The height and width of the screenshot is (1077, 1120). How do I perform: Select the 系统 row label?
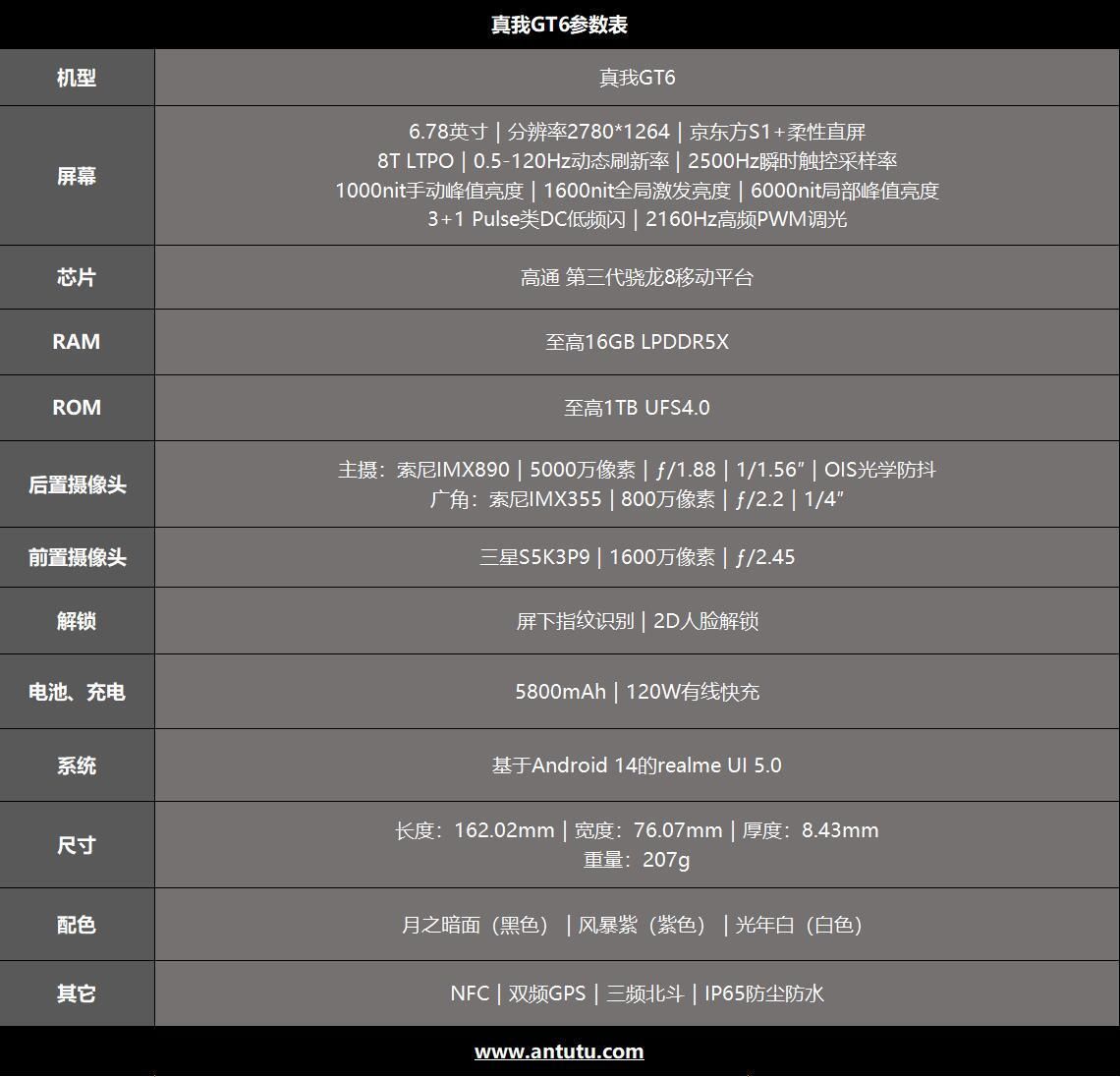(77, 766)
